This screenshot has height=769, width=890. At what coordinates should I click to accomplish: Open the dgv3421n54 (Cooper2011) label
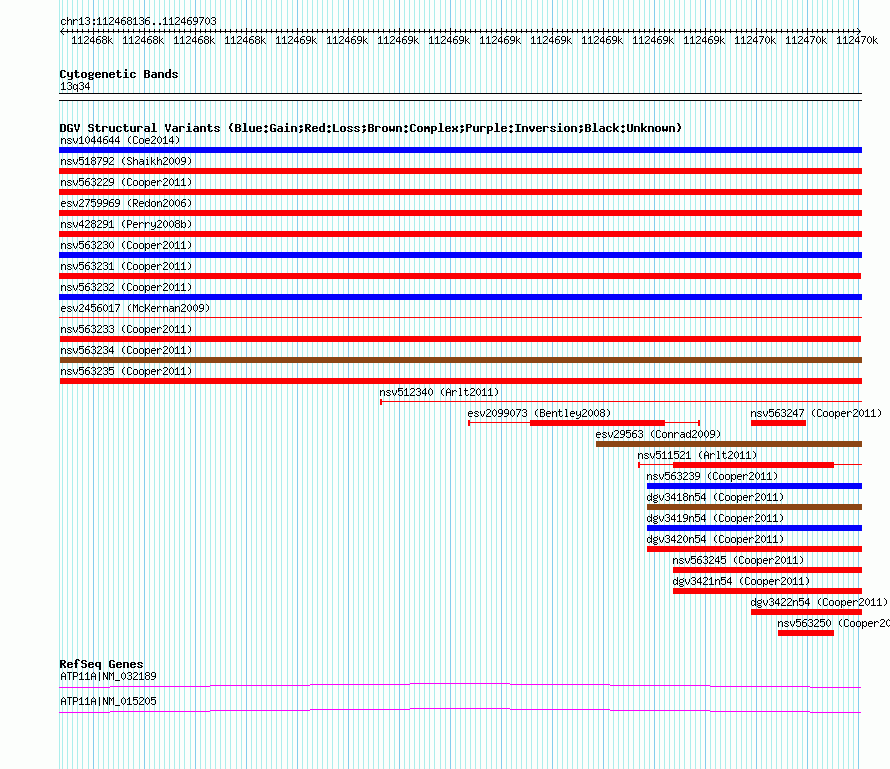point(741,581)
